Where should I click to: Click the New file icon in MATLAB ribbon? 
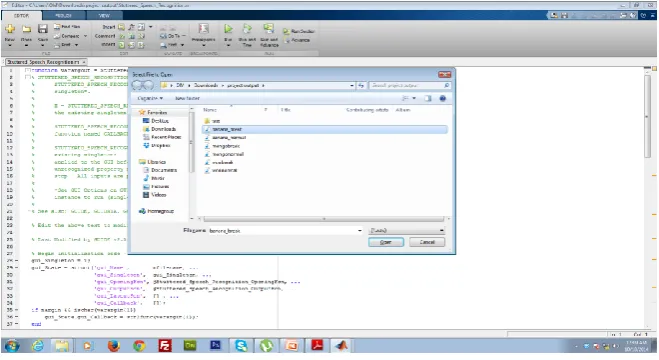click(x=10, y=29)
